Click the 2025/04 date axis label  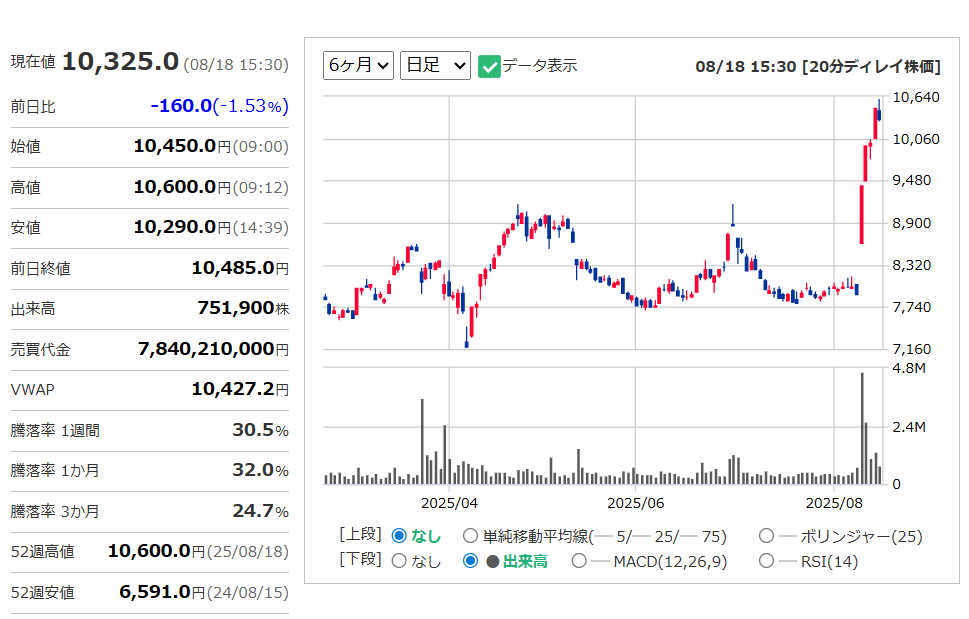coord(449,503)
